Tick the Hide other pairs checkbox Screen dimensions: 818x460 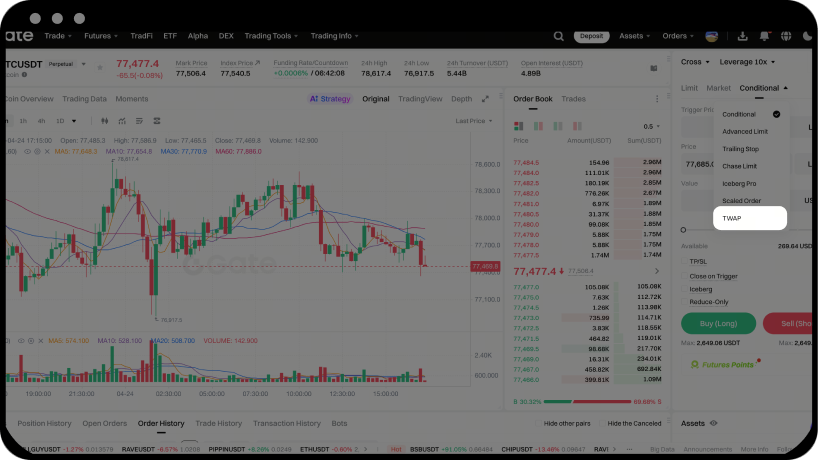538,424
